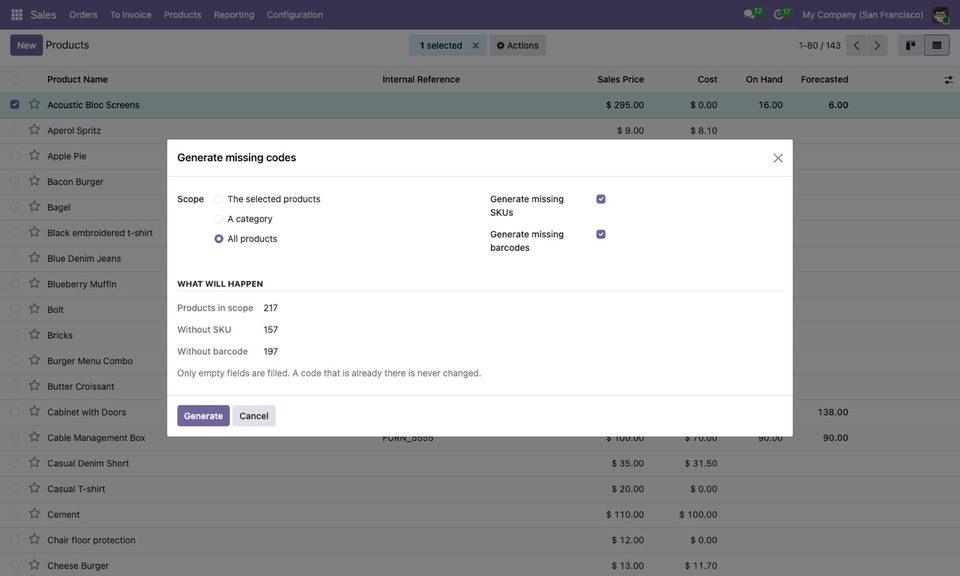Close the Generate missing codes dialog
Image resolution: width=960 pixels, height=576 pixels.
click(x=778, y=158)
